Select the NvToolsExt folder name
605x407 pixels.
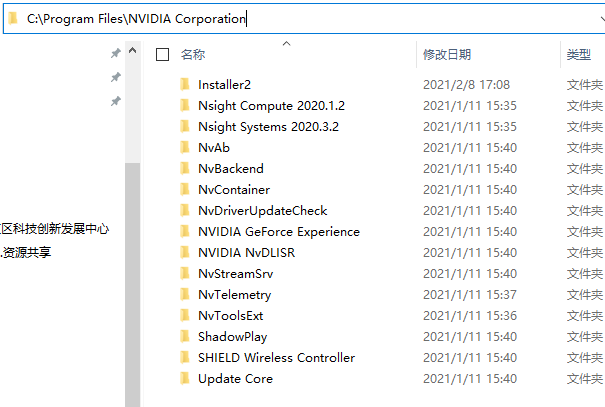tap(230, 316)
